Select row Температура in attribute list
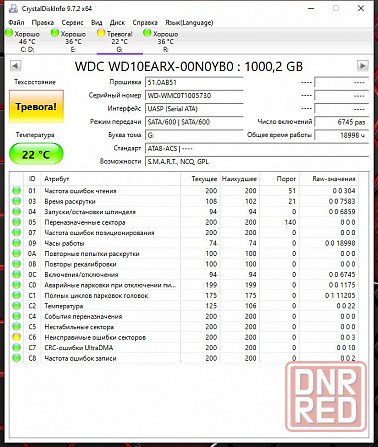Viewport: 378px width, 447px height. (184, 306)
